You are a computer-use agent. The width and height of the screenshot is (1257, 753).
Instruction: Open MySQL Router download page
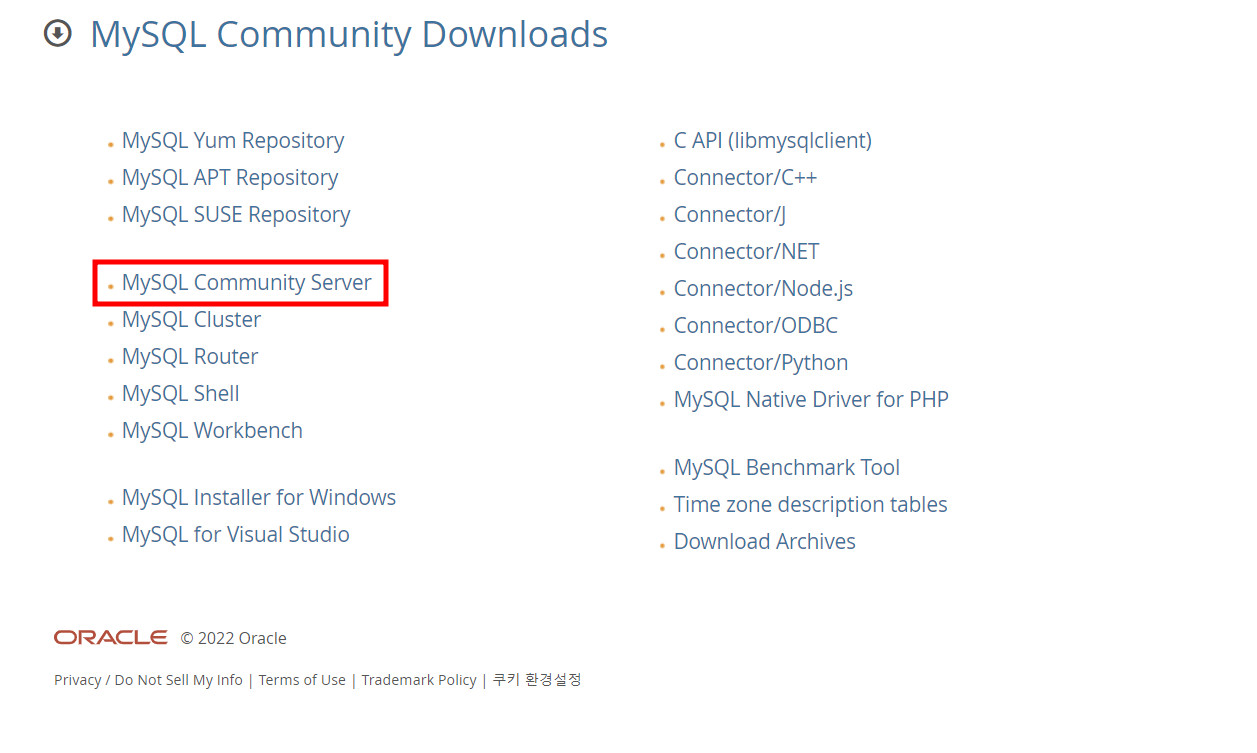coord(190,357)
